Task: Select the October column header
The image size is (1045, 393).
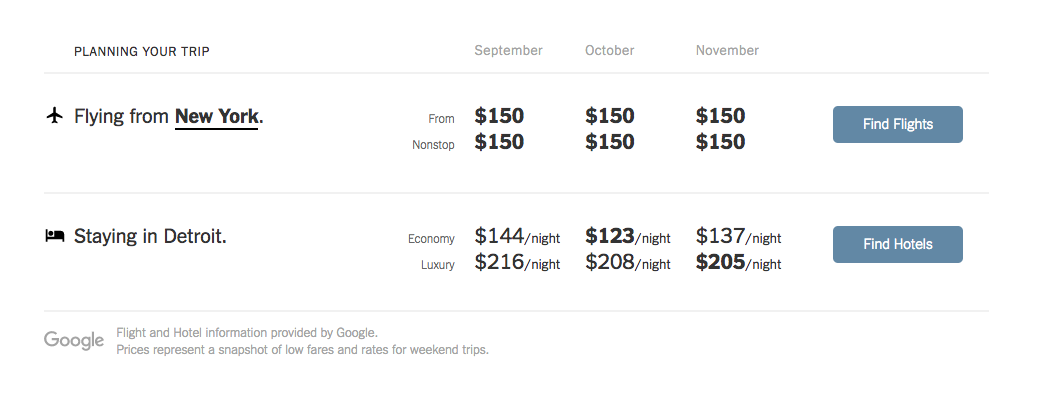Action: [610, 51]
